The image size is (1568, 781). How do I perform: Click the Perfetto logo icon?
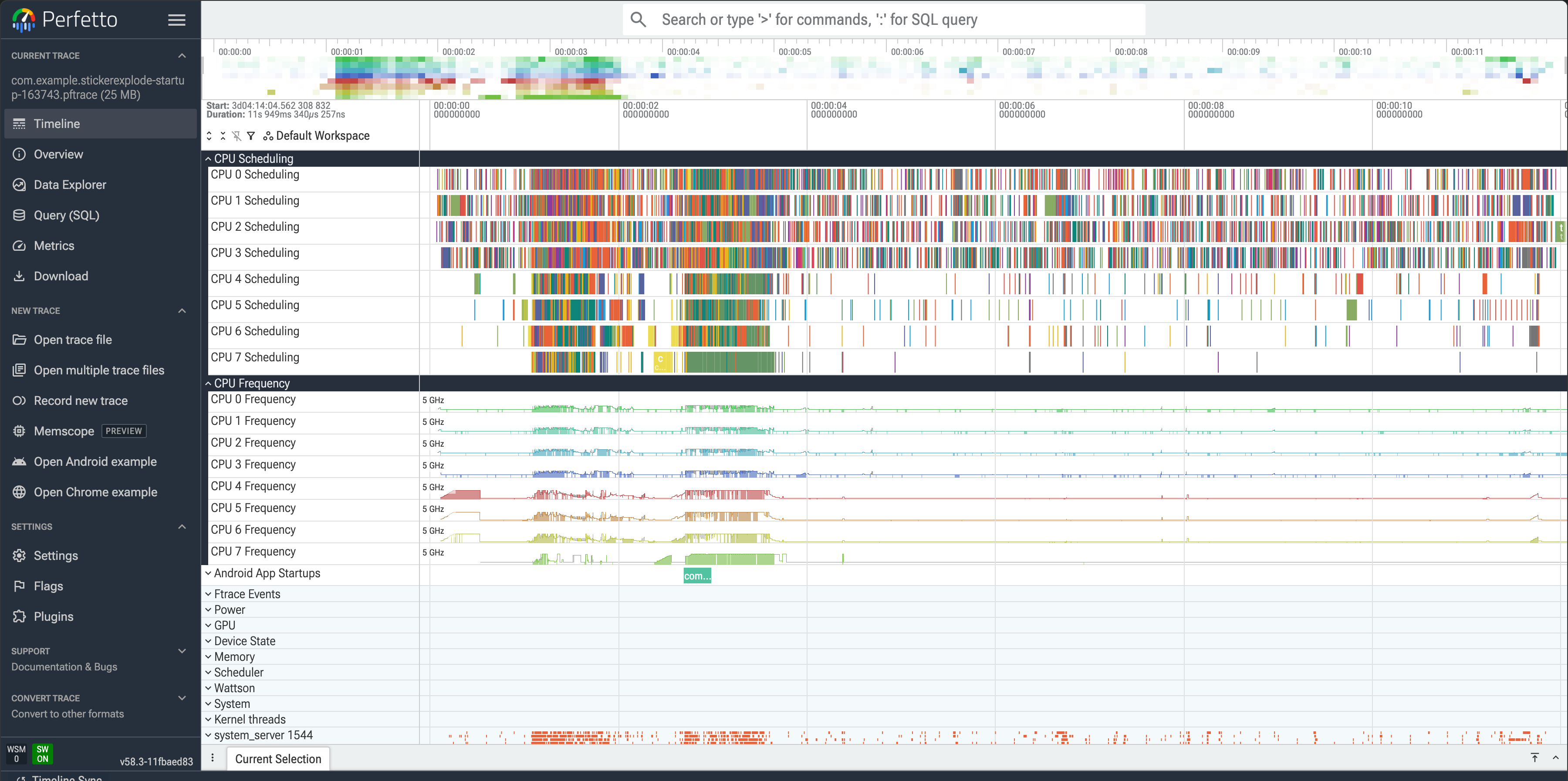[23, 20]
